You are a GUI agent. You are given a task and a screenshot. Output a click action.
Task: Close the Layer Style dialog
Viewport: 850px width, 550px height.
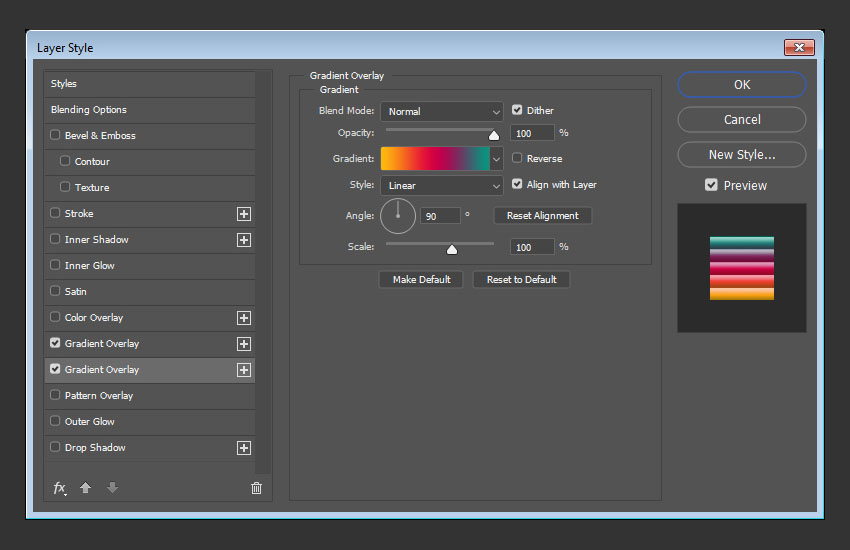click(x=799, y=48)
